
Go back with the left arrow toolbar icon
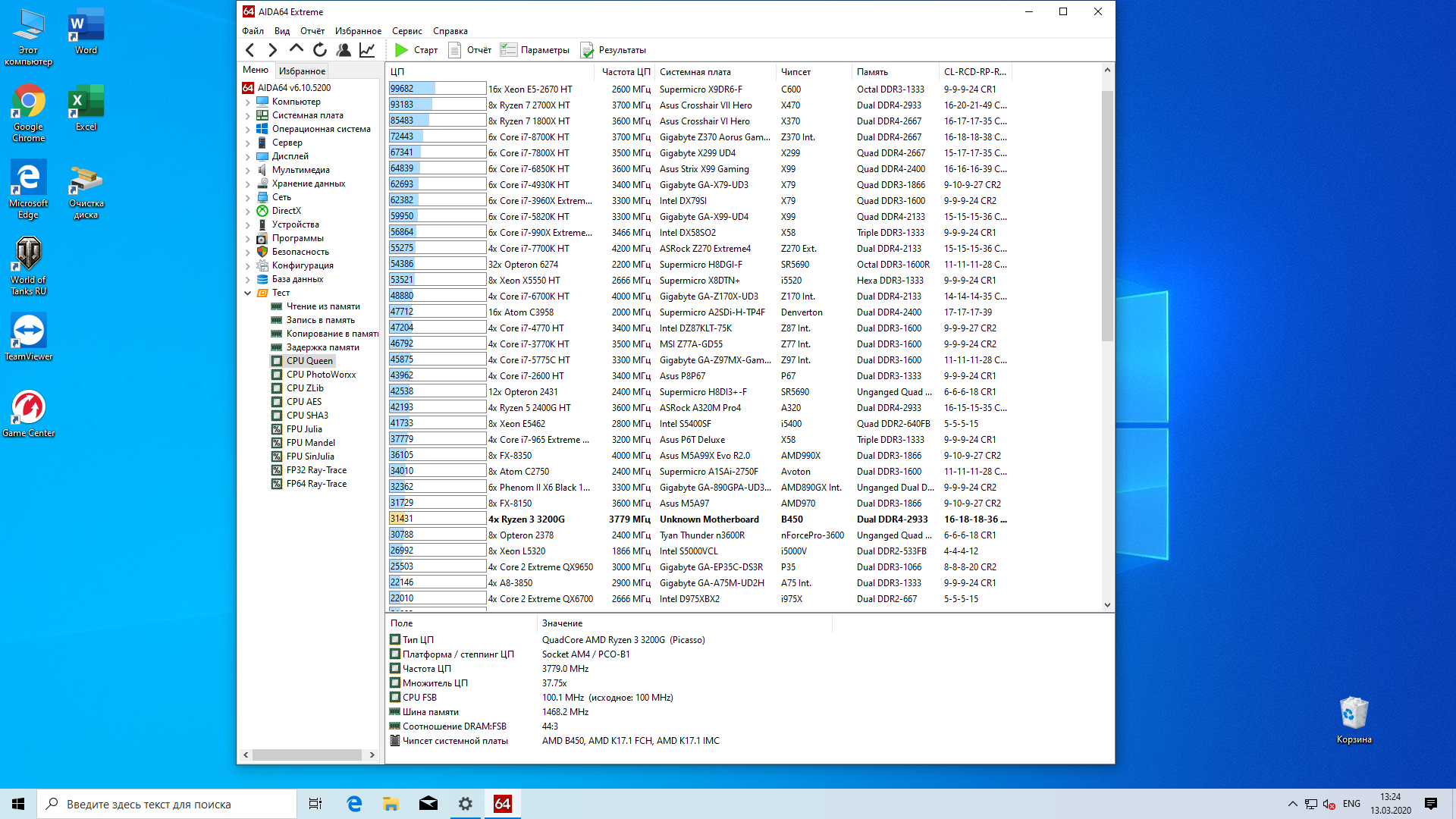tap(250, 50)
